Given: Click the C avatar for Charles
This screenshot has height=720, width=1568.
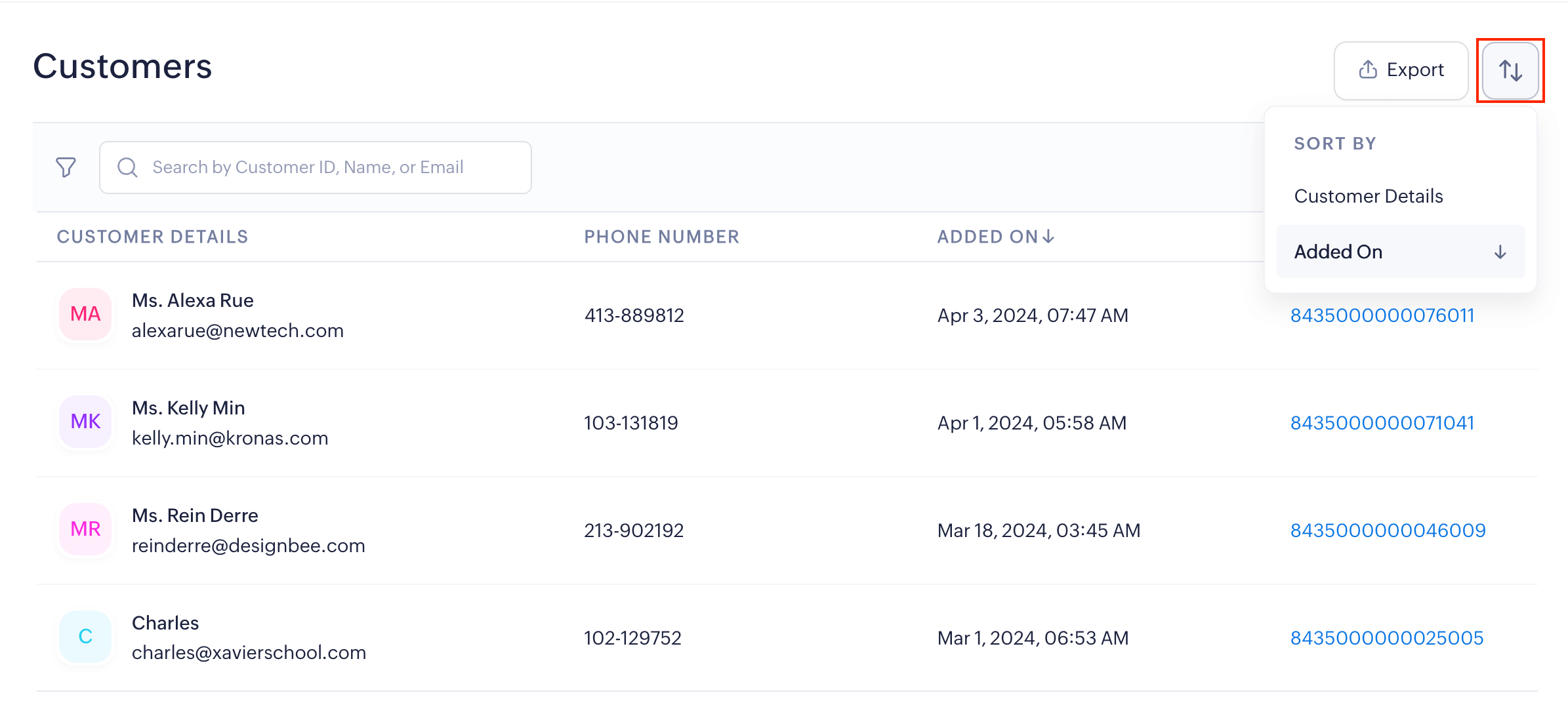Looking at the screenshot, I should point(85,637).
